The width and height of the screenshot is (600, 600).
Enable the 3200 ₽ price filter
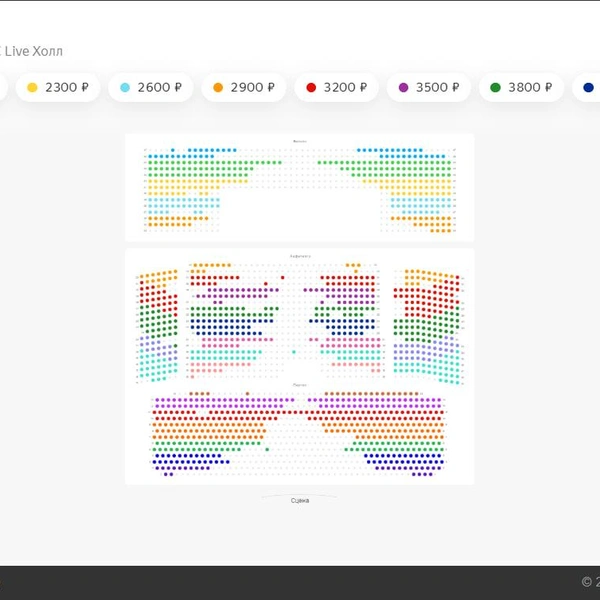(x=336, y=88)
